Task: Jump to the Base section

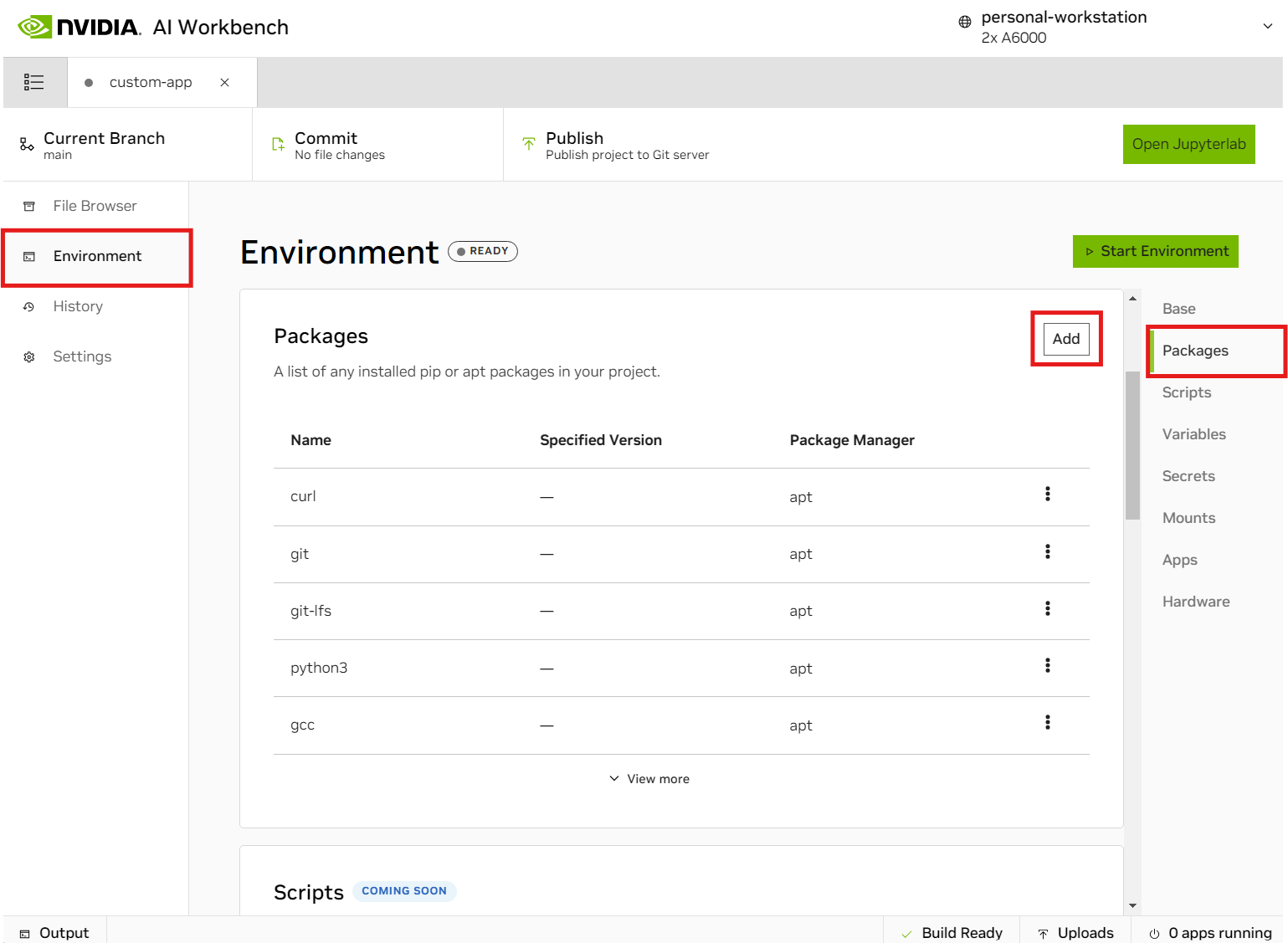Action: [1178, 309]
